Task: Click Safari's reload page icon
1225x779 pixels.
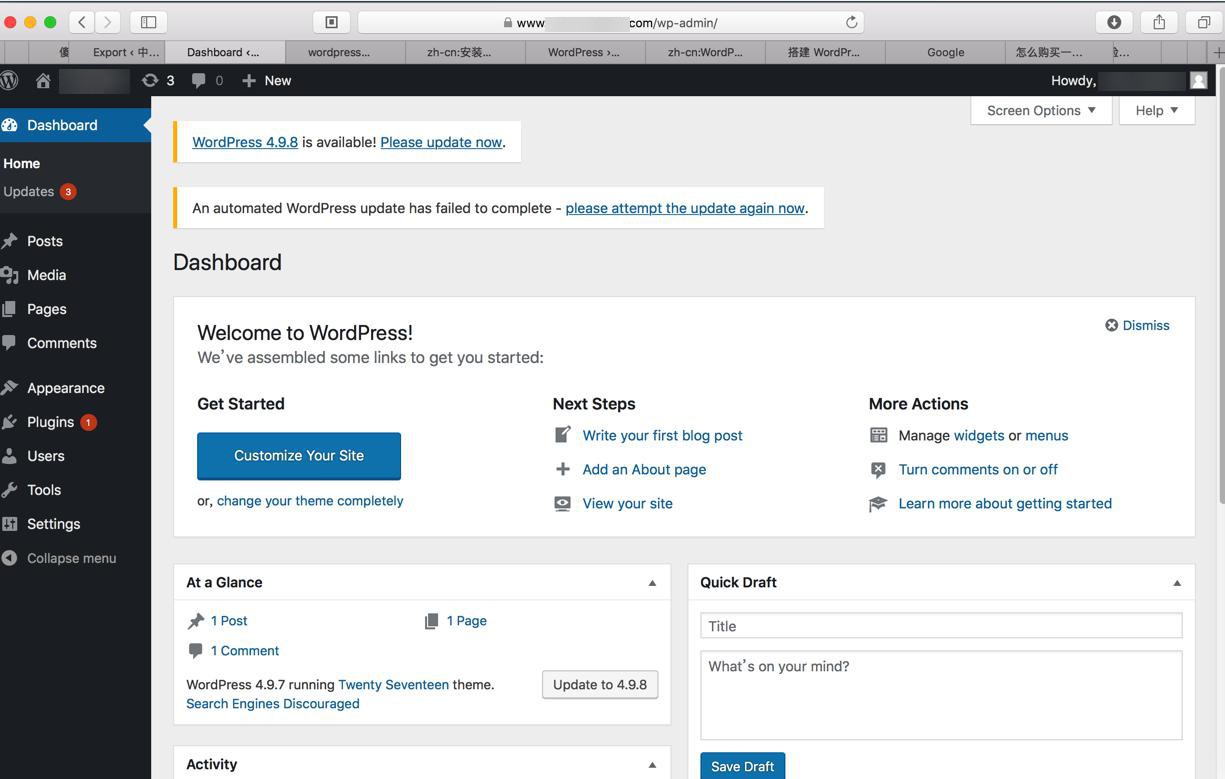Action: (852, 22)
